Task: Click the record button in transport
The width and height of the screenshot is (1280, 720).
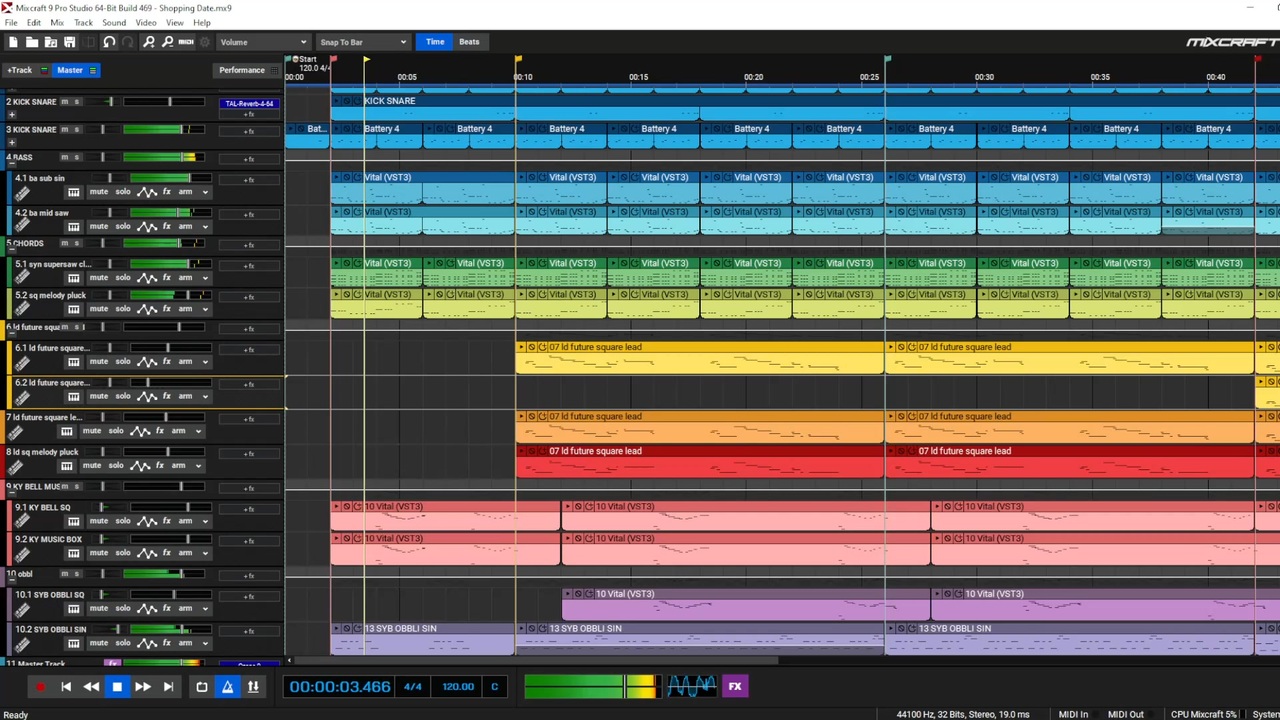Action: [x=40, y=687]
